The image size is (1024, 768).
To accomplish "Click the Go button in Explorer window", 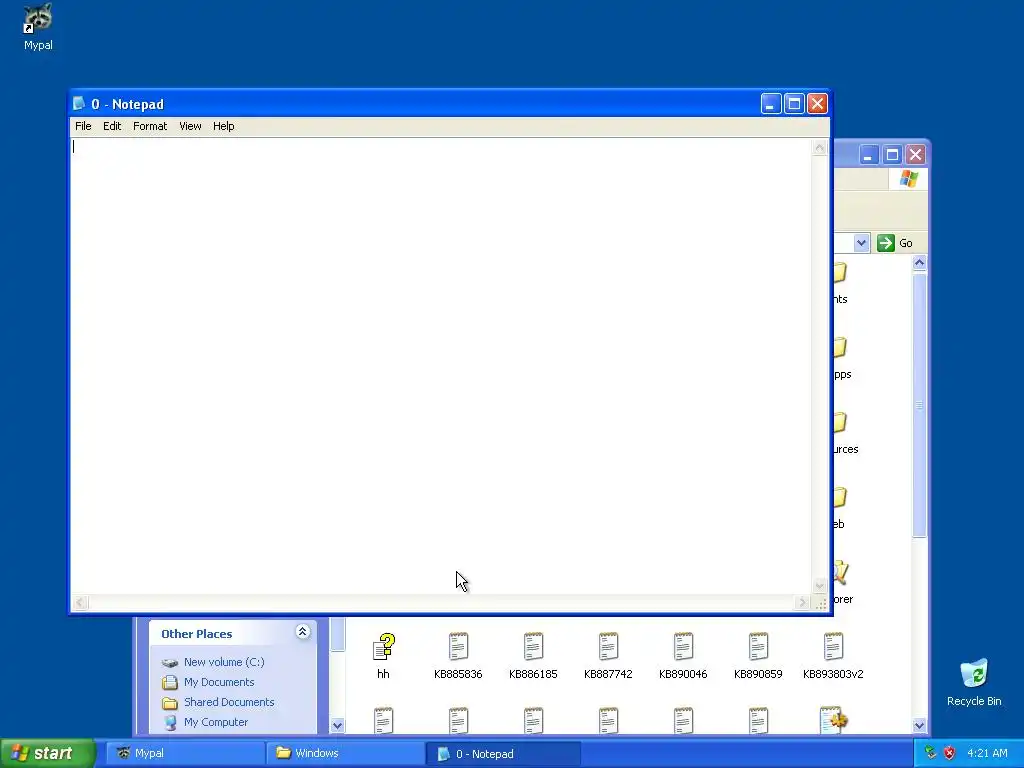I will [x=895, y=243].
